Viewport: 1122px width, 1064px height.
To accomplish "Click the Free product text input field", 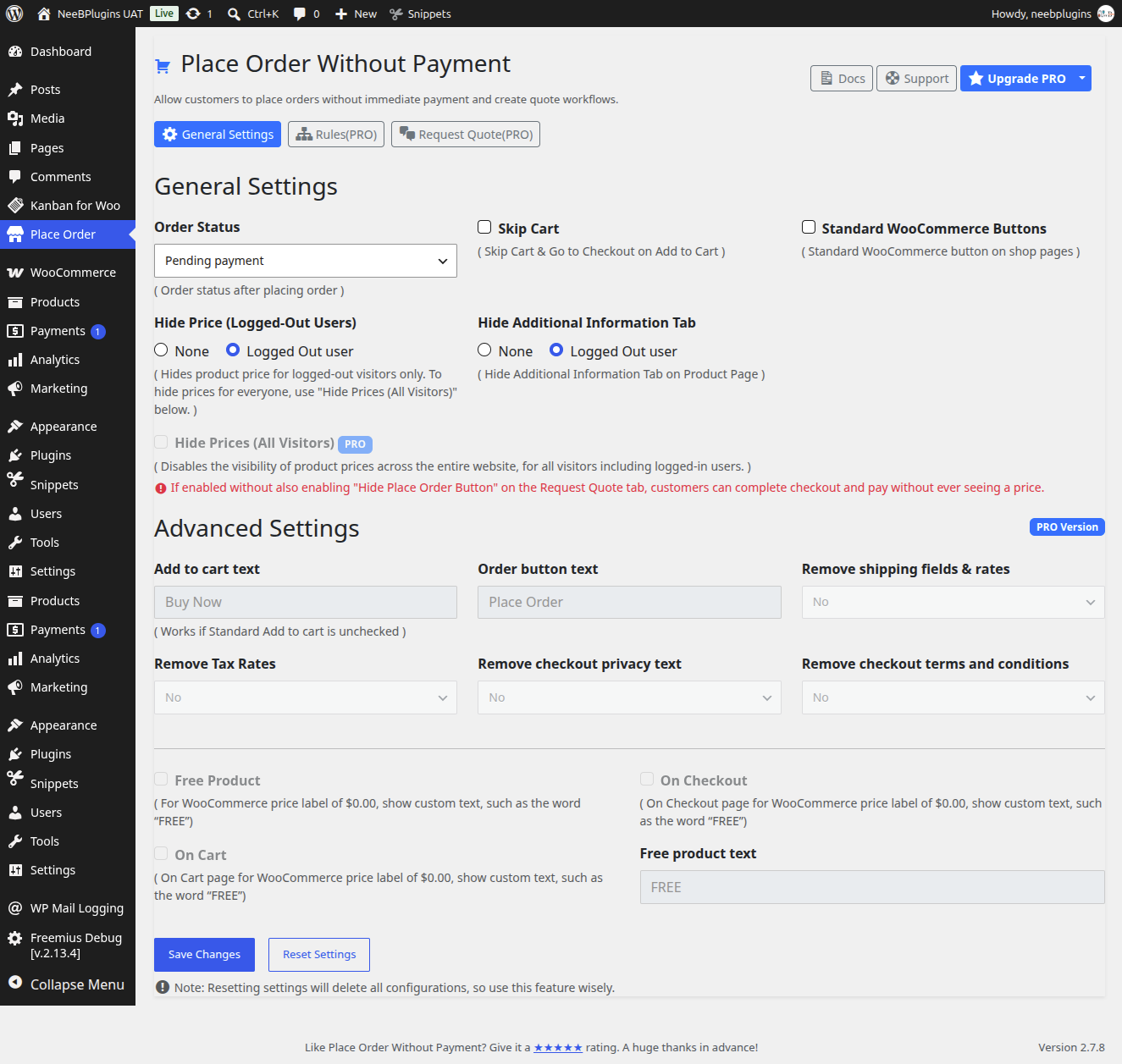I will 872,887.
